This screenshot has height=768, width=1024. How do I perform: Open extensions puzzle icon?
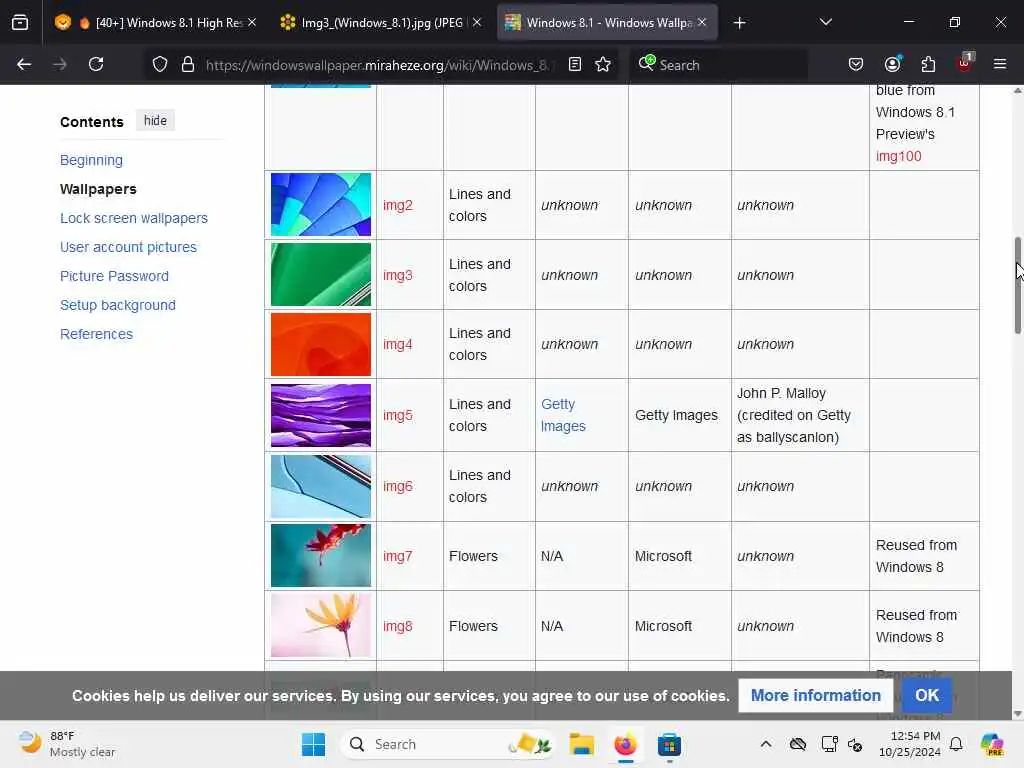[928, 64]
